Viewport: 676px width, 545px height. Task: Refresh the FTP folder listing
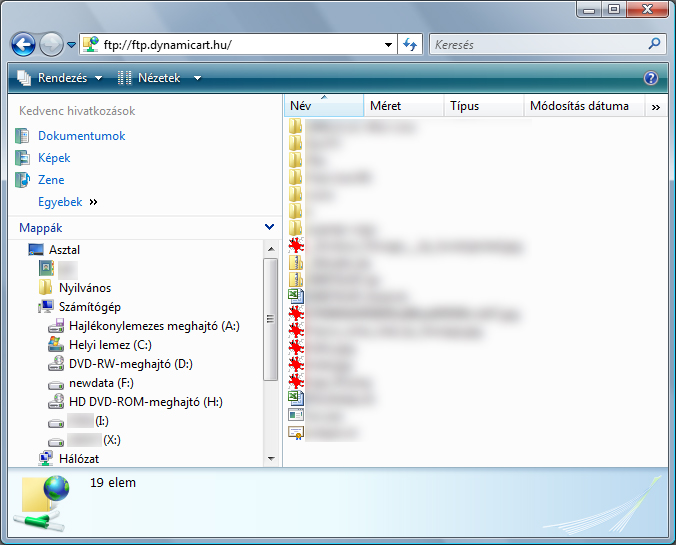(x=410, y=44)
